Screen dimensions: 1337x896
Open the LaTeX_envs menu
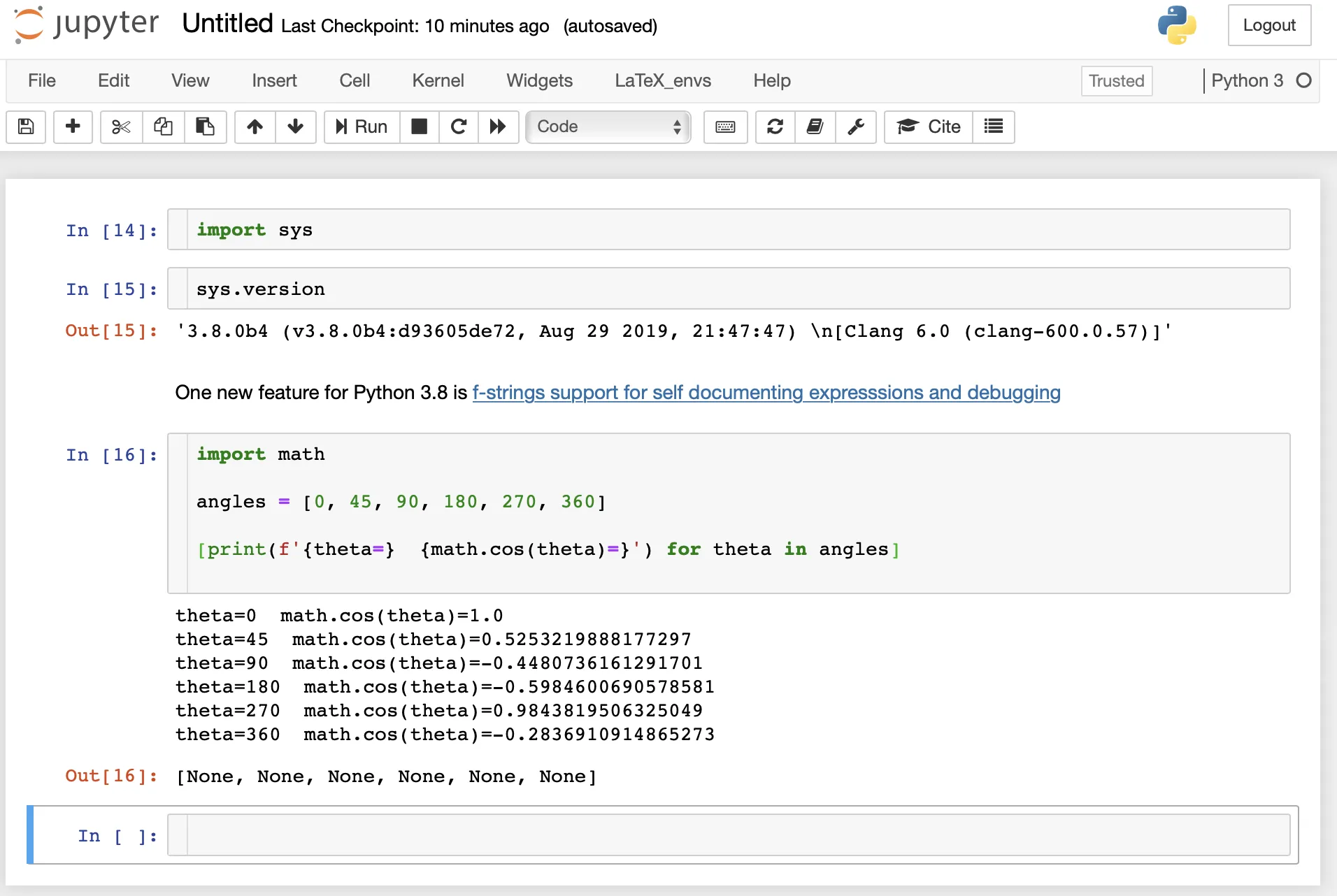(x=662, y=81)
